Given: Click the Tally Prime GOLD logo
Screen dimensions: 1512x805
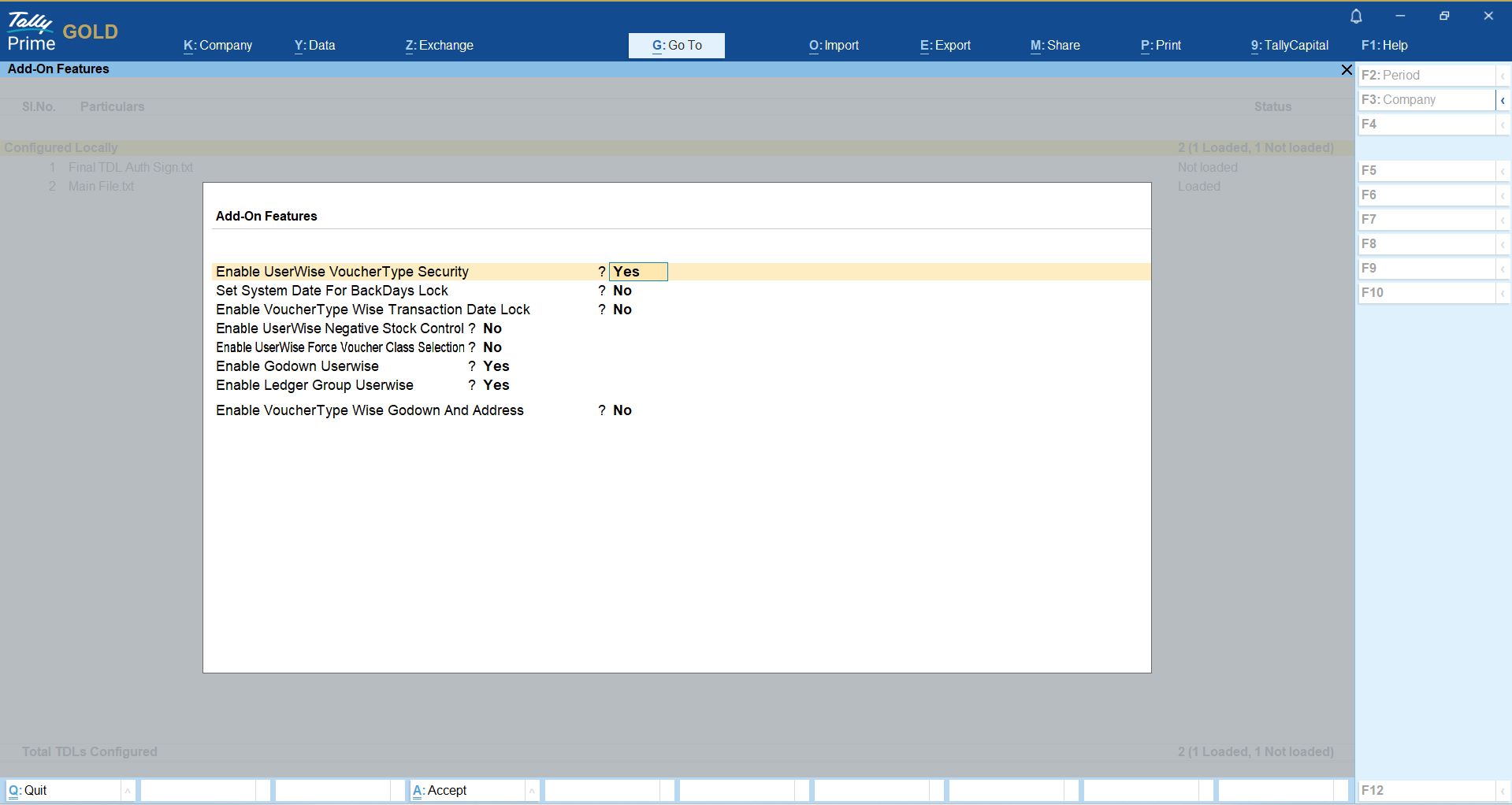Looking at the screenshot, I should pyautogui.click(x=63, y=32).
